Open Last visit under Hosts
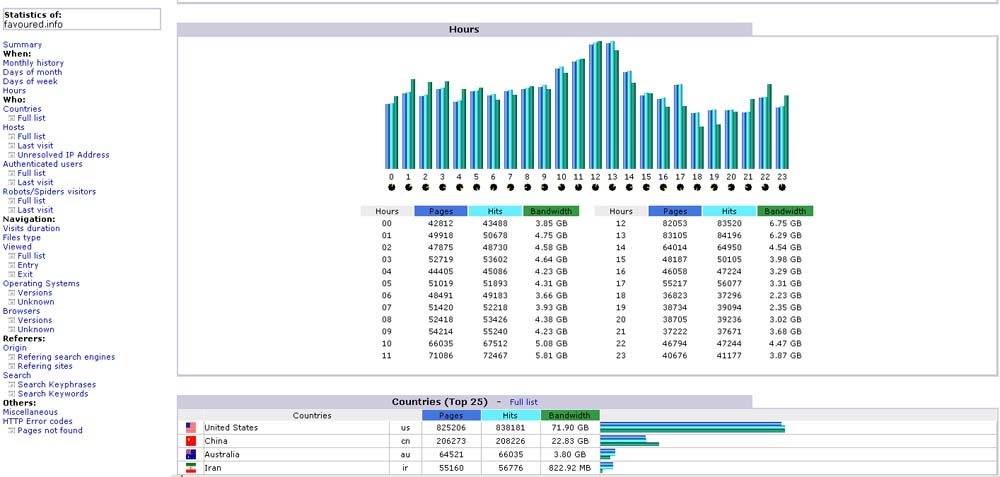Screen dimensions: 1000x477 (35, 146)
